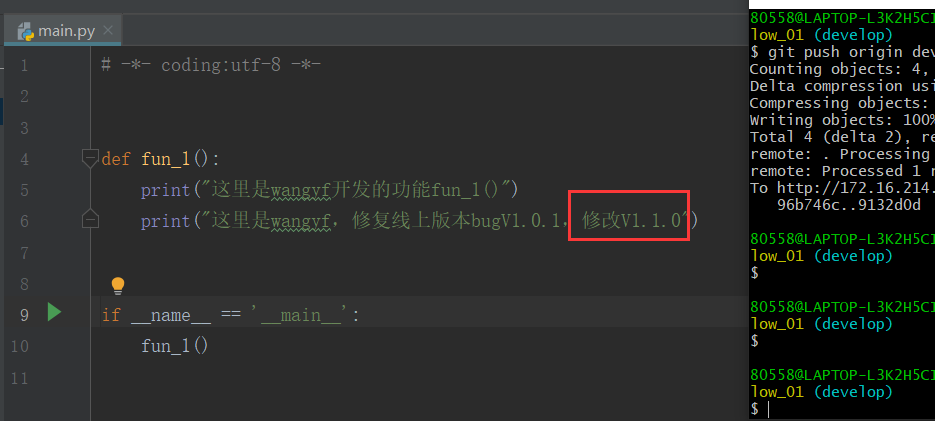Click __name__ variable on line 9
This screenshot has height=421, width=935.
[x=171, y=315]
